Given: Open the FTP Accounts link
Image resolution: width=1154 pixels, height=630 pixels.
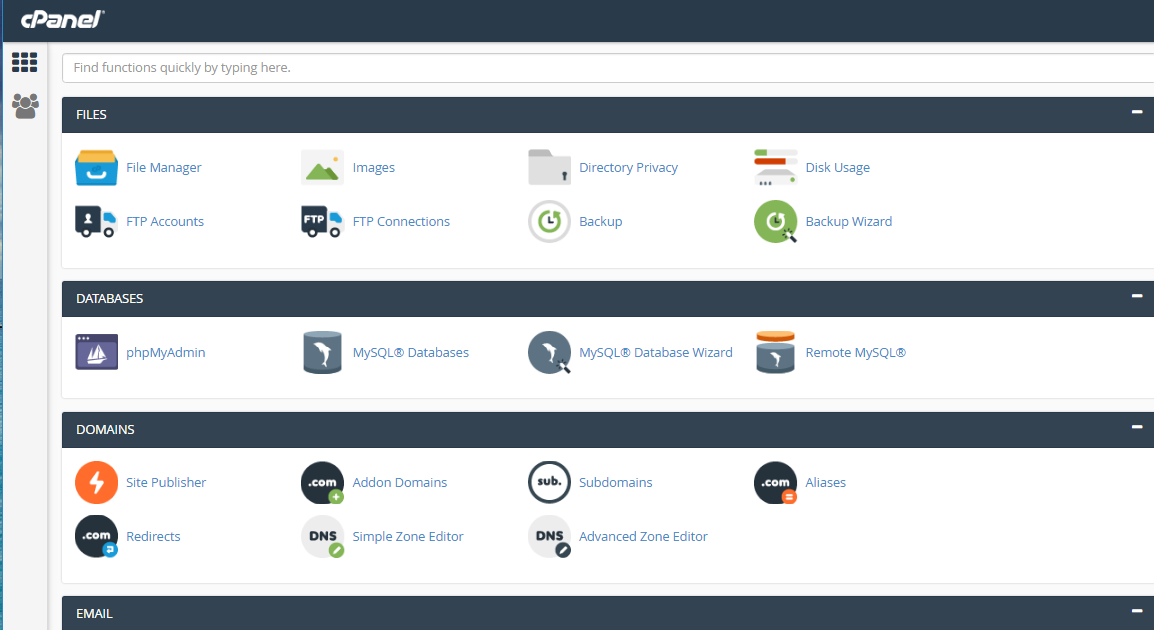Looking at the screenshot, I should (x=165, y=222).
